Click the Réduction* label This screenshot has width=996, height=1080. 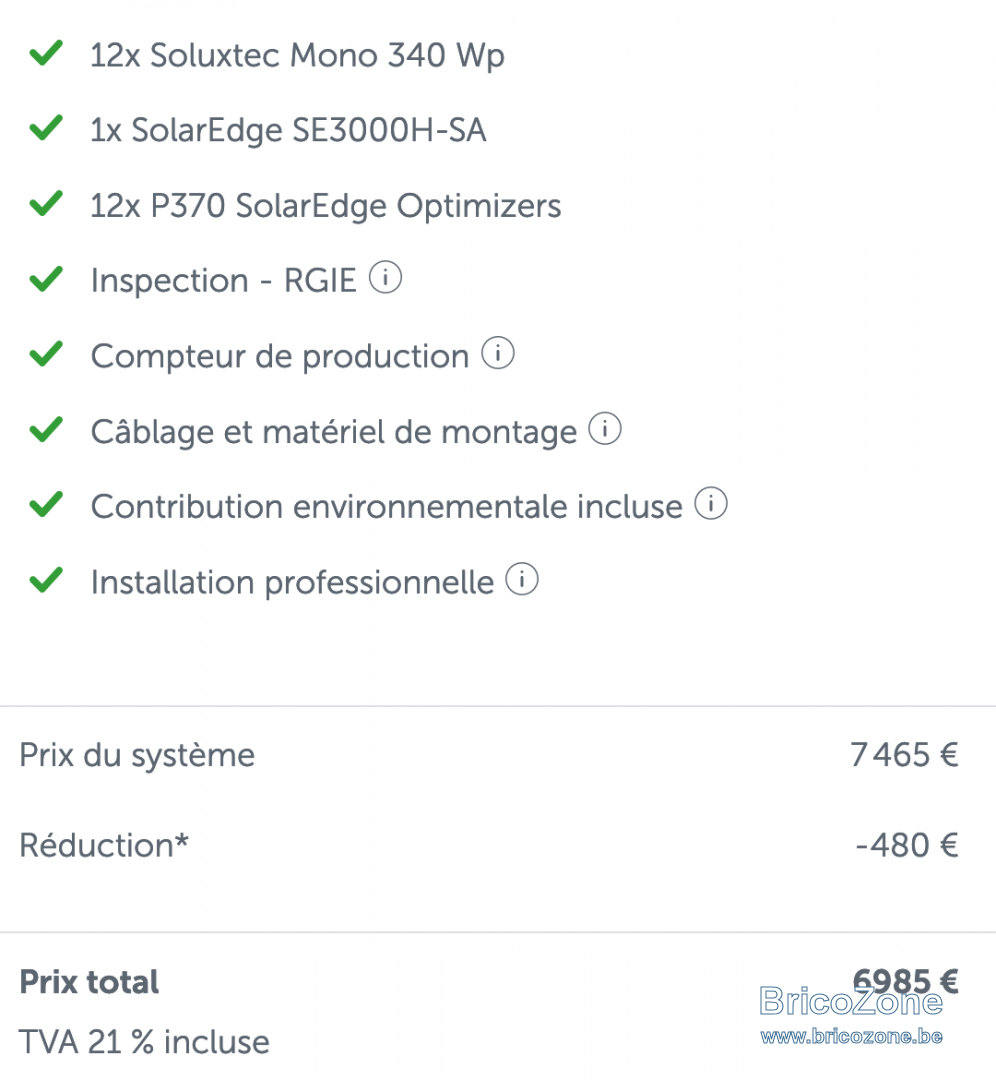104,845
